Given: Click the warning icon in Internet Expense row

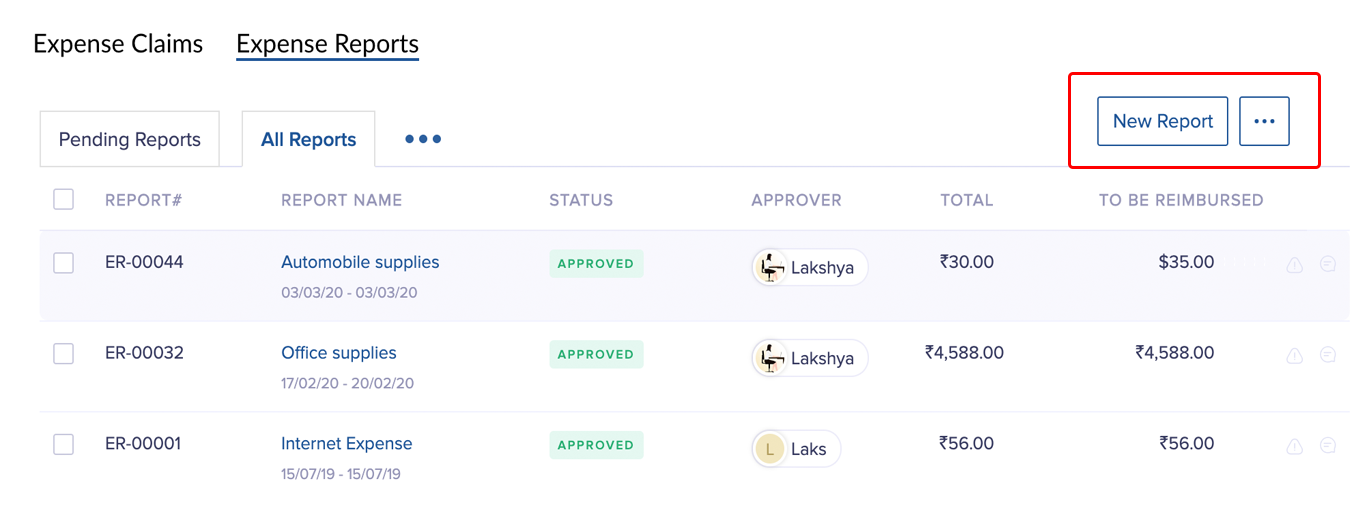Looking at the screenshot, I should click(x=1294, y=446).
